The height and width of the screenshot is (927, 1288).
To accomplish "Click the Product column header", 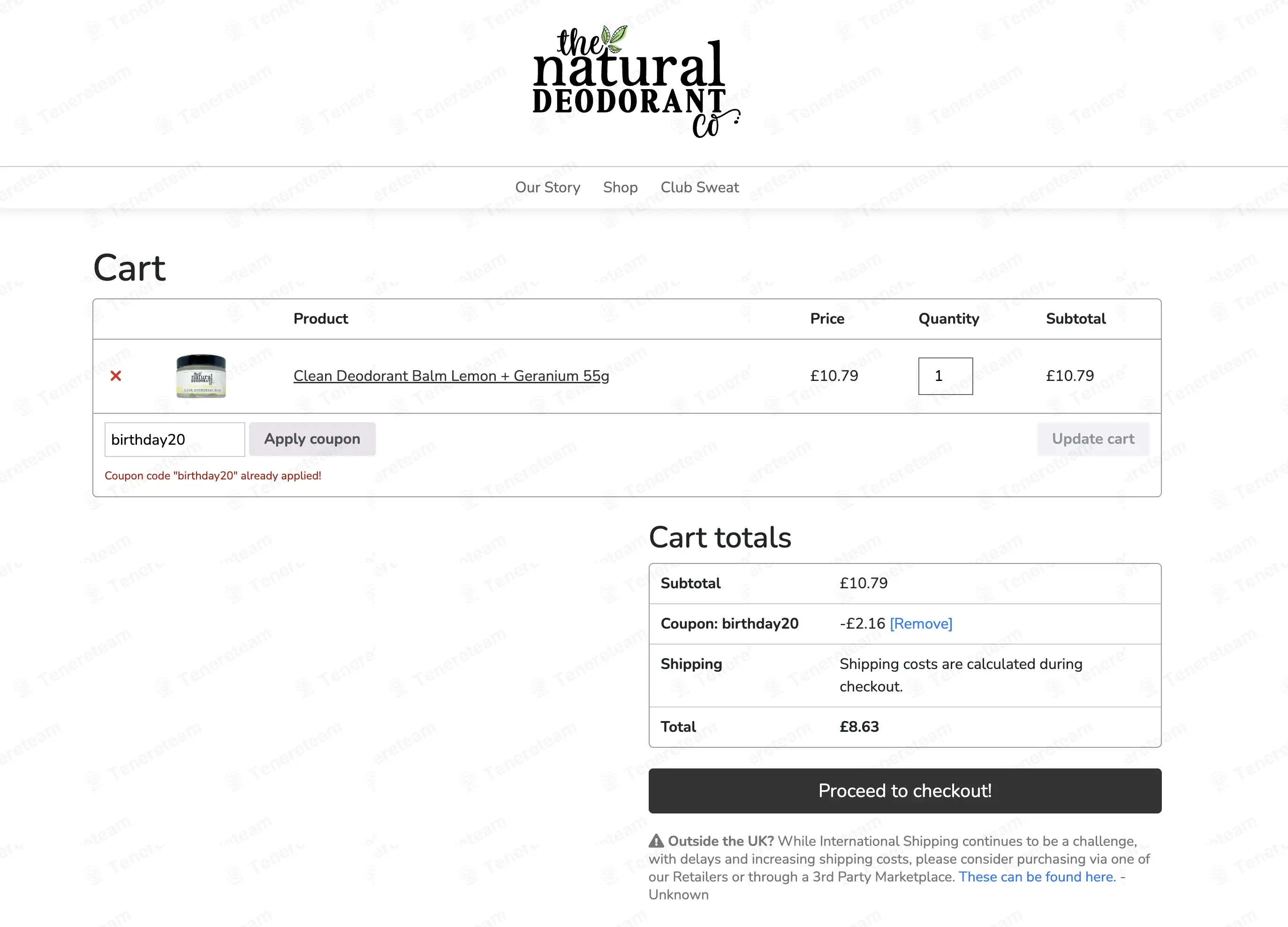I will click(321, 319).
